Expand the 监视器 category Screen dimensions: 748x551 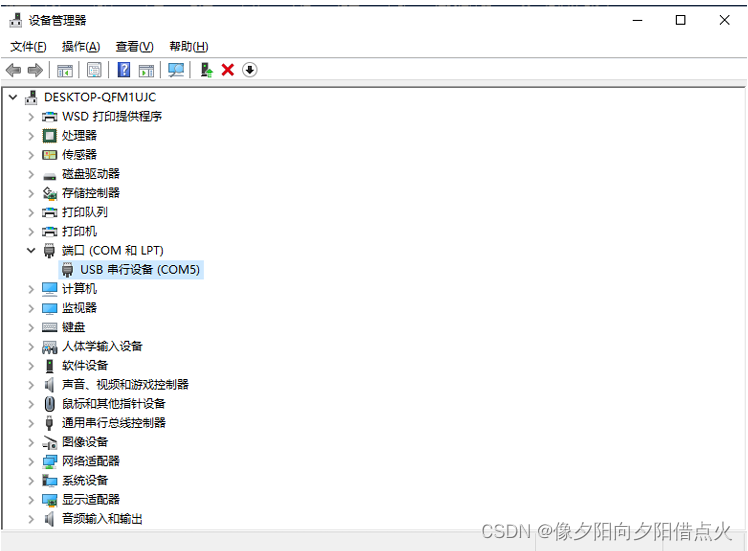(31, 308)
